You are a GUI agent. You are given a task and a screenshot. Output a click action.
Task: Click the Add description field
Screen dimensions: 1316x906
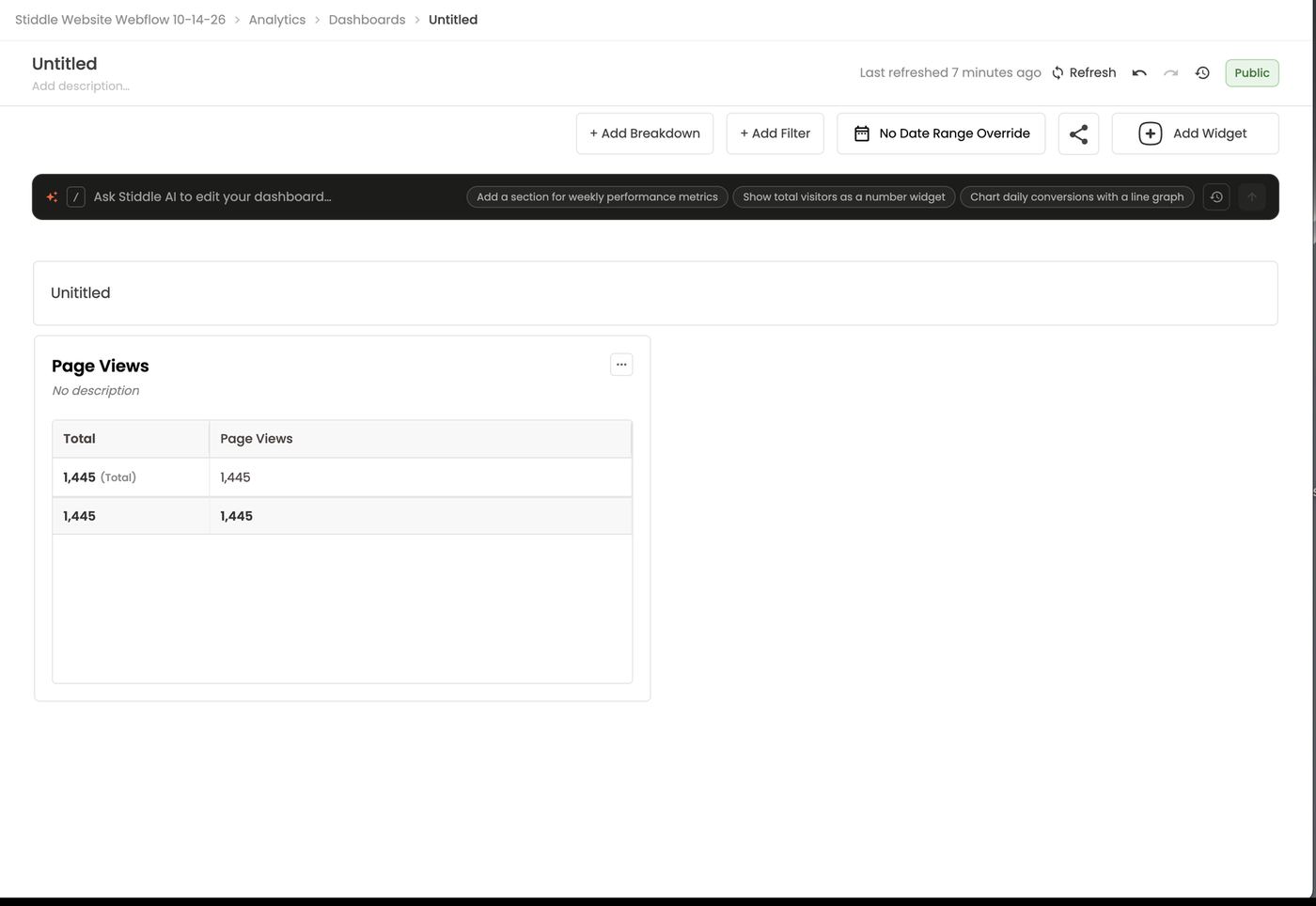tap(81, 86)
